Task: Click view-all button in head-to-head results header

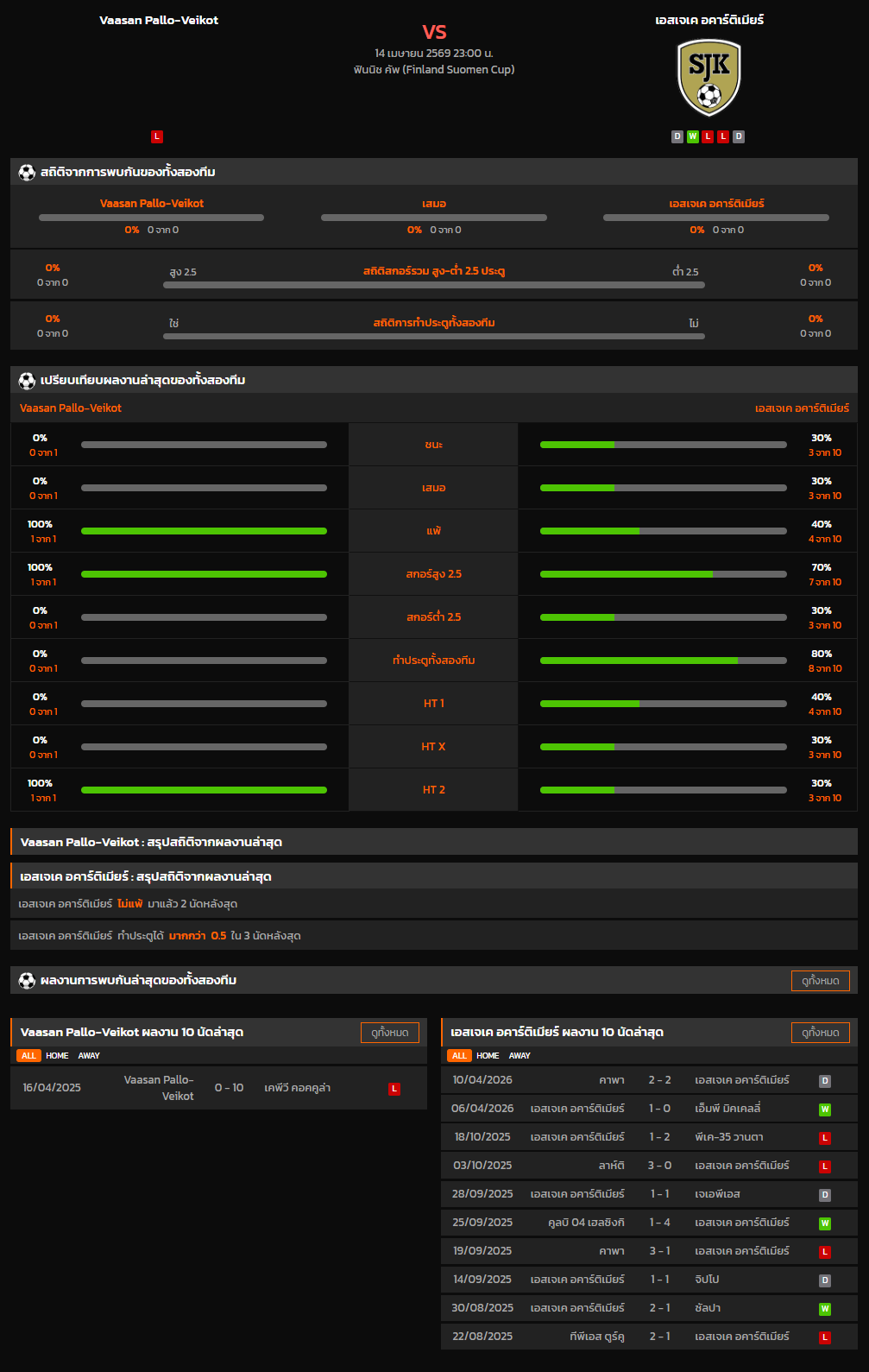Action: tap(820, 980)
